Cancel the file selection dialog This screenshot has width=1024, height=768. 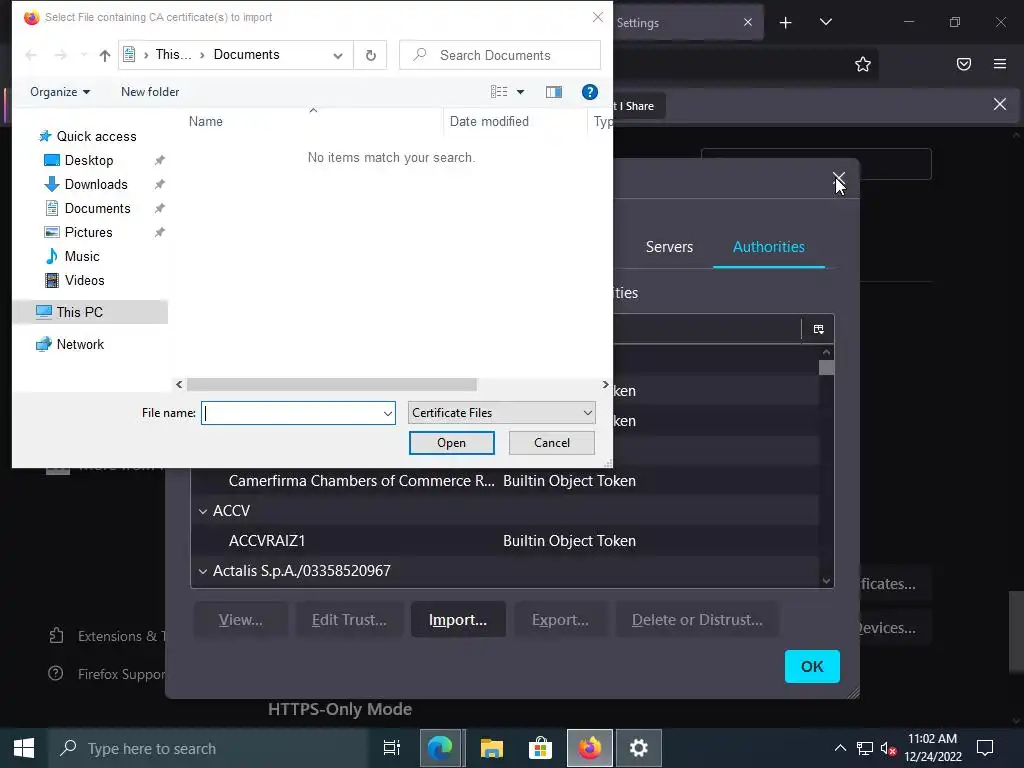(x=552, y=443)
